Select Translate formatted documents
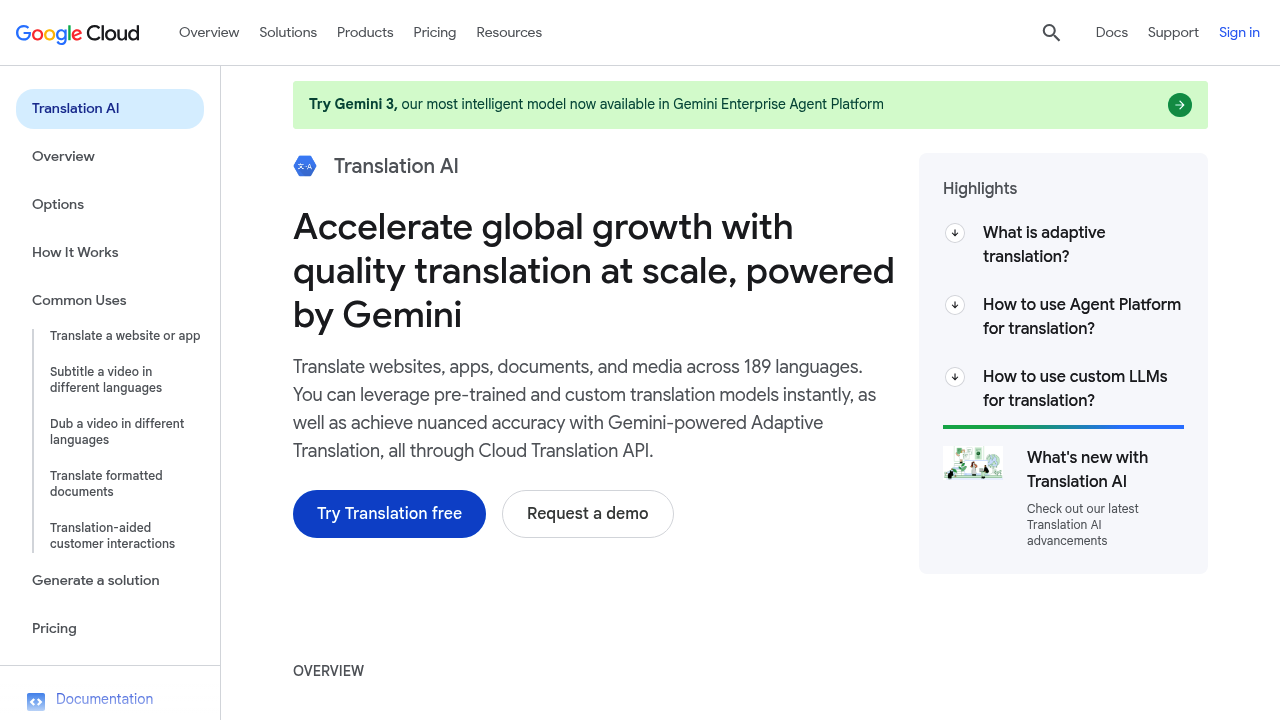Screen dimensions: 1280x720 106,484
